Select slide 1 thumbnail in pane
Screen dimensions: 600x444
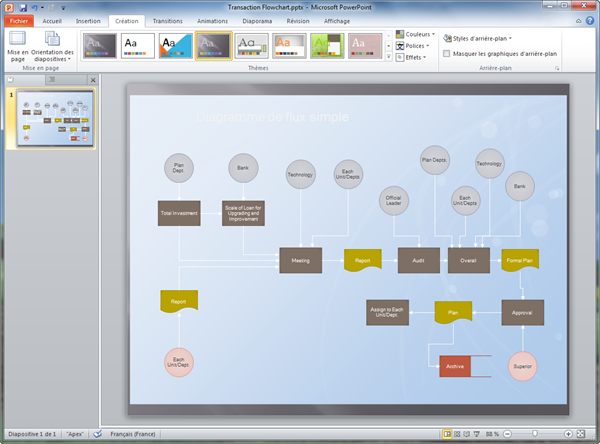tap(55, 118)
